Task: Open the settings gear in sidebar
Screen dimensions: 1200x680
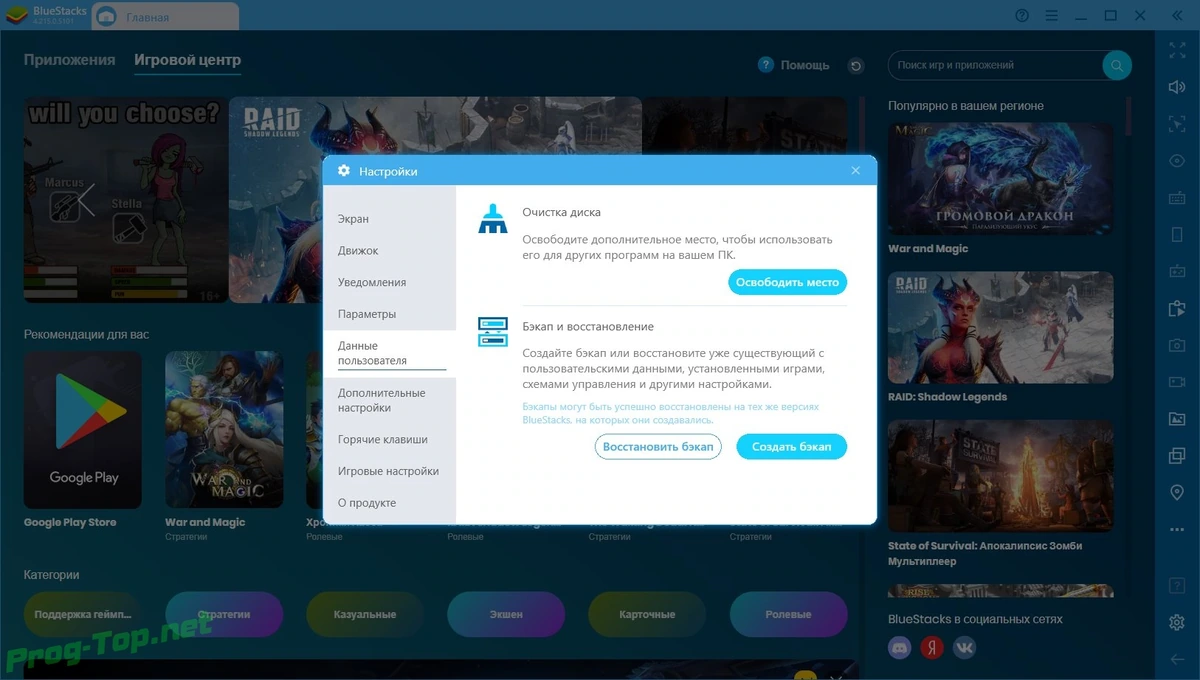Action: click(1177, 622)
